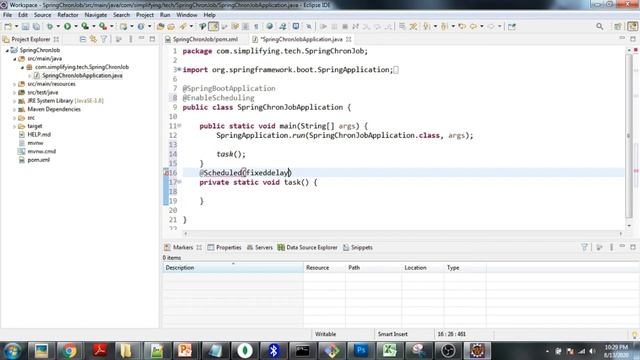
Task: Open the Debug button dropdown arrow
Action: click(x=58, y=27)
